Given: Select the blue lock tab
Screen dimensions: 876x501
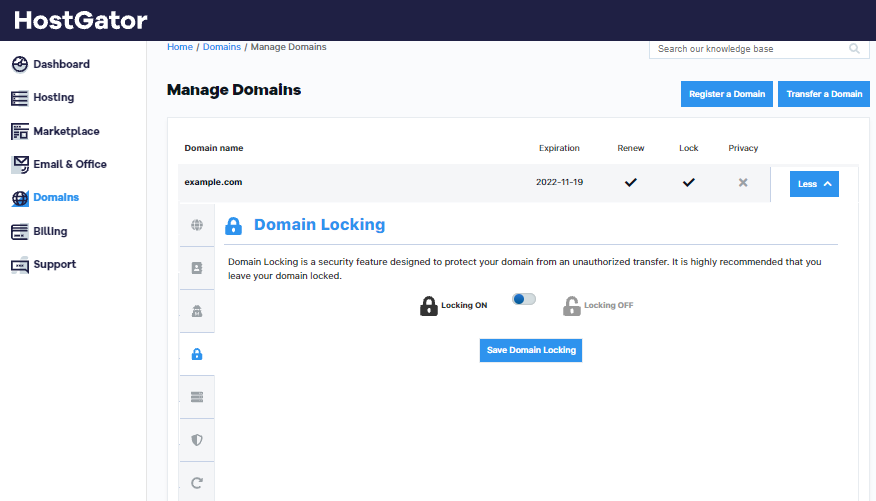Looking at the screenshot, I should pyautogui.click(x=197, y=354).
